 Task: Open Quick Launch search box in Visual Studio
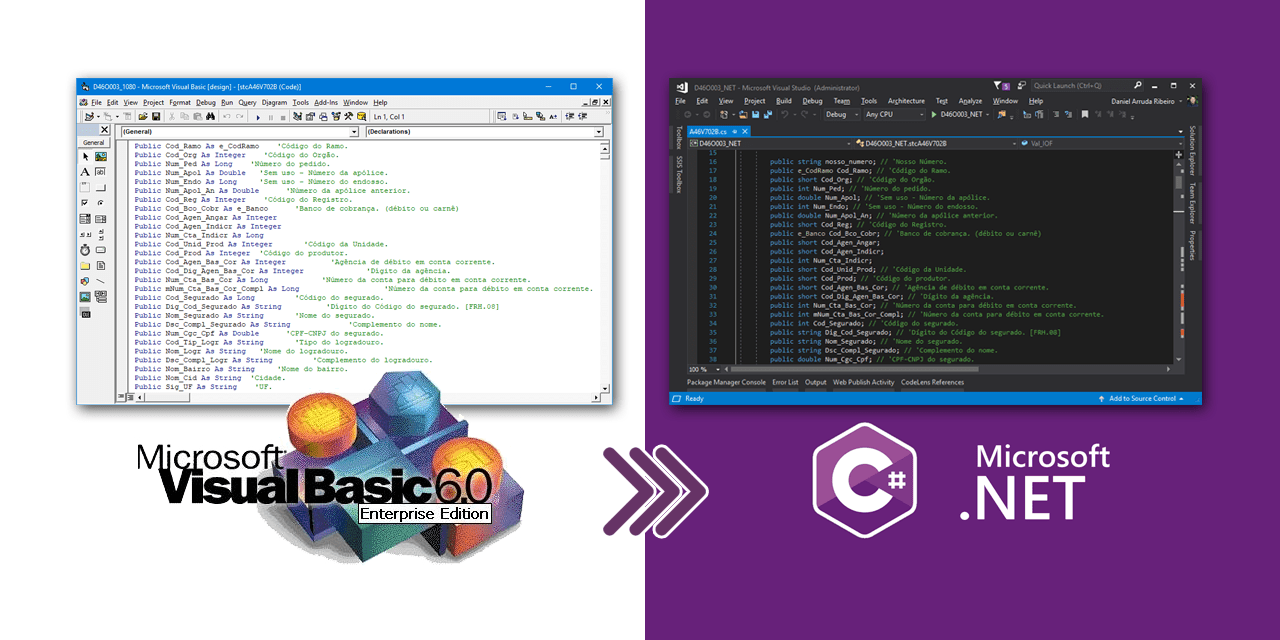1085,86
